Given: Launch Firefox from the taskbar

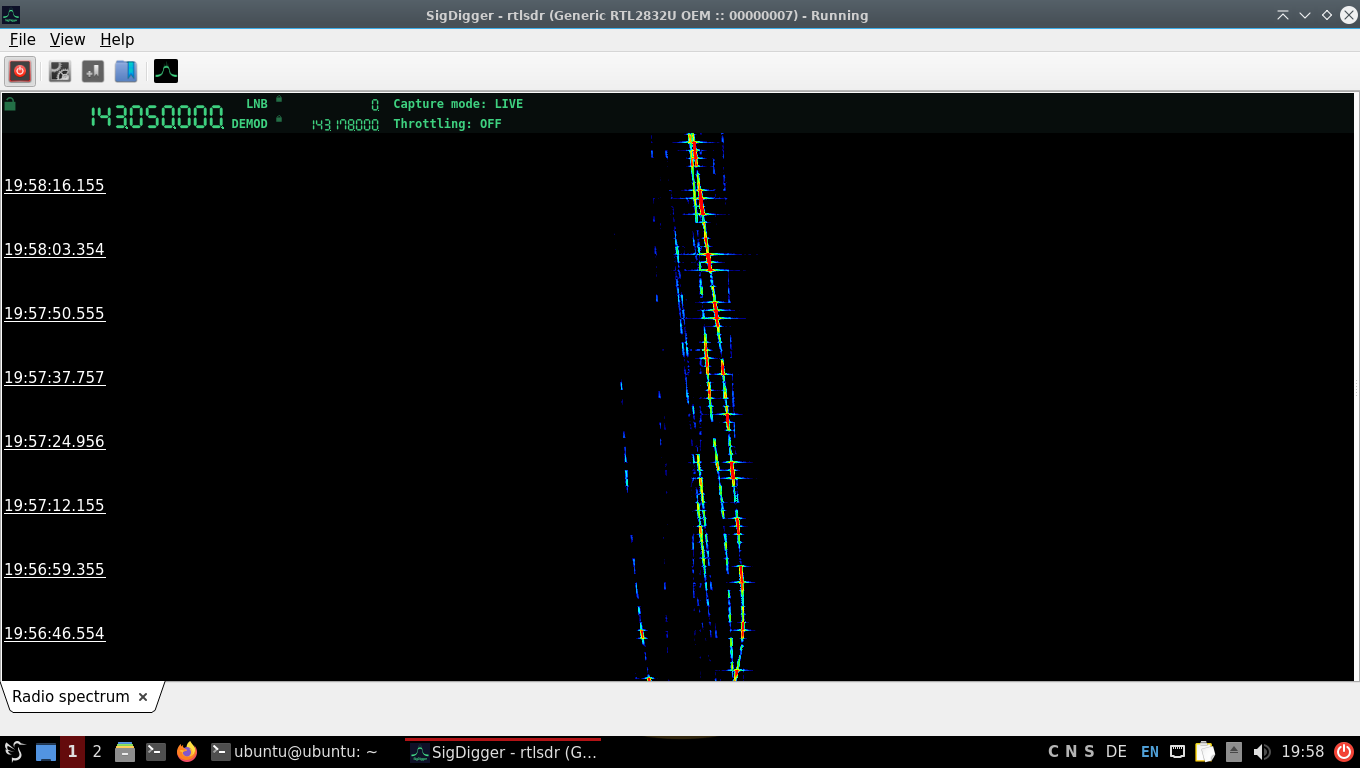Looking at the screenshot, I should coord(187,752).
